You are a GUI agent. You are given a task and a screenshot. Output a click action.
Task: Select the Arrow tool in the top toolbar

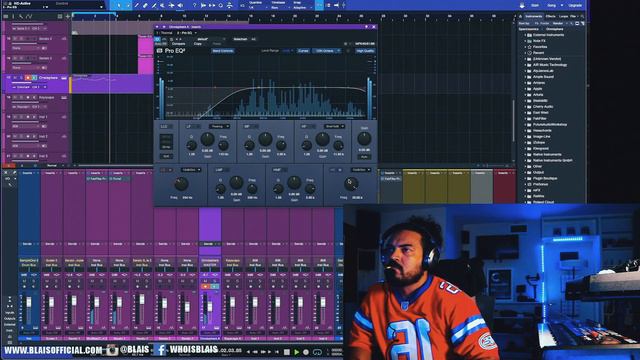pyautogui.click(x=119, y=5)
